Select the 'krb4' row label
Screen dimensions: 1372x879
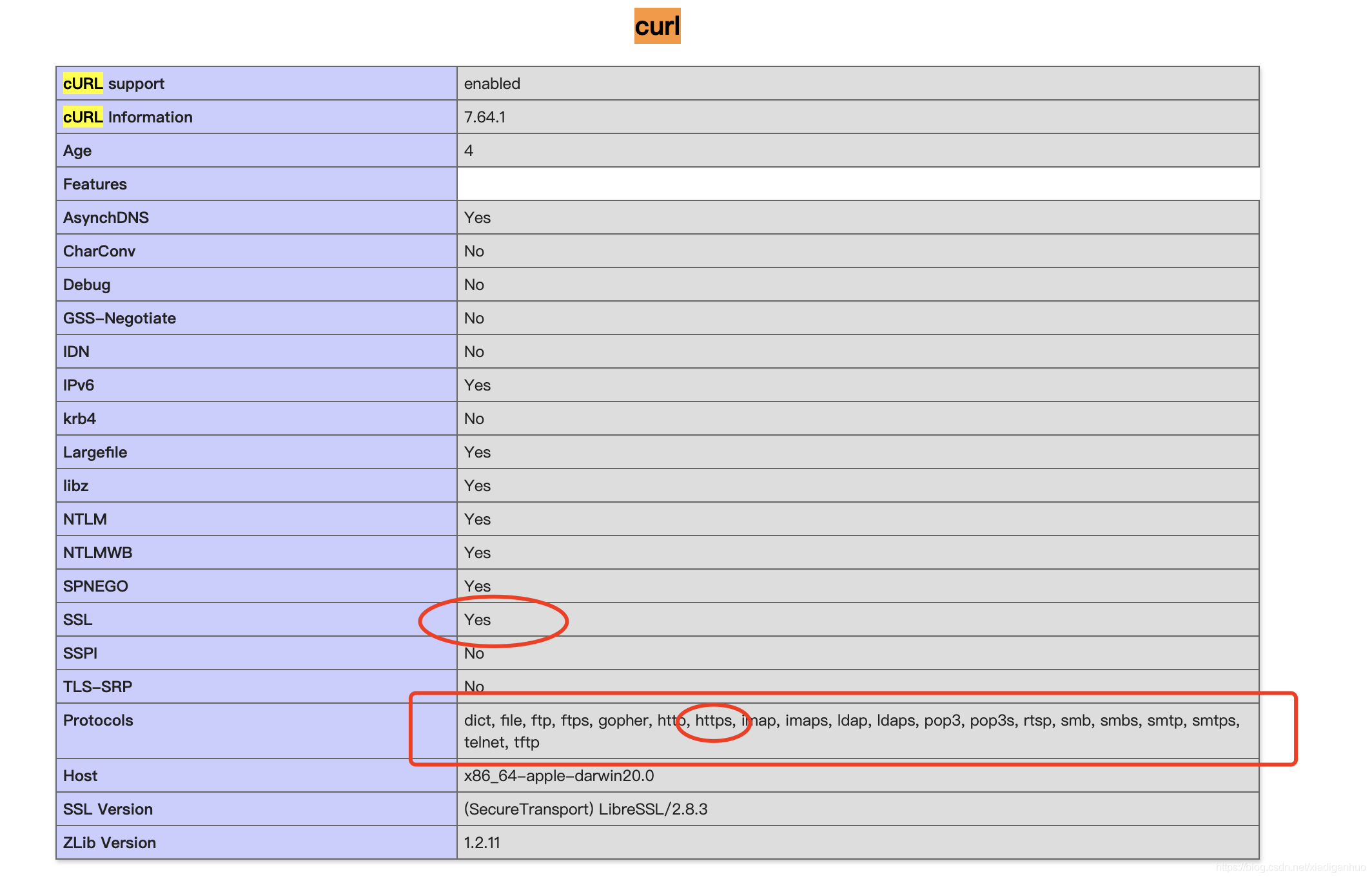tap(79, 419)
